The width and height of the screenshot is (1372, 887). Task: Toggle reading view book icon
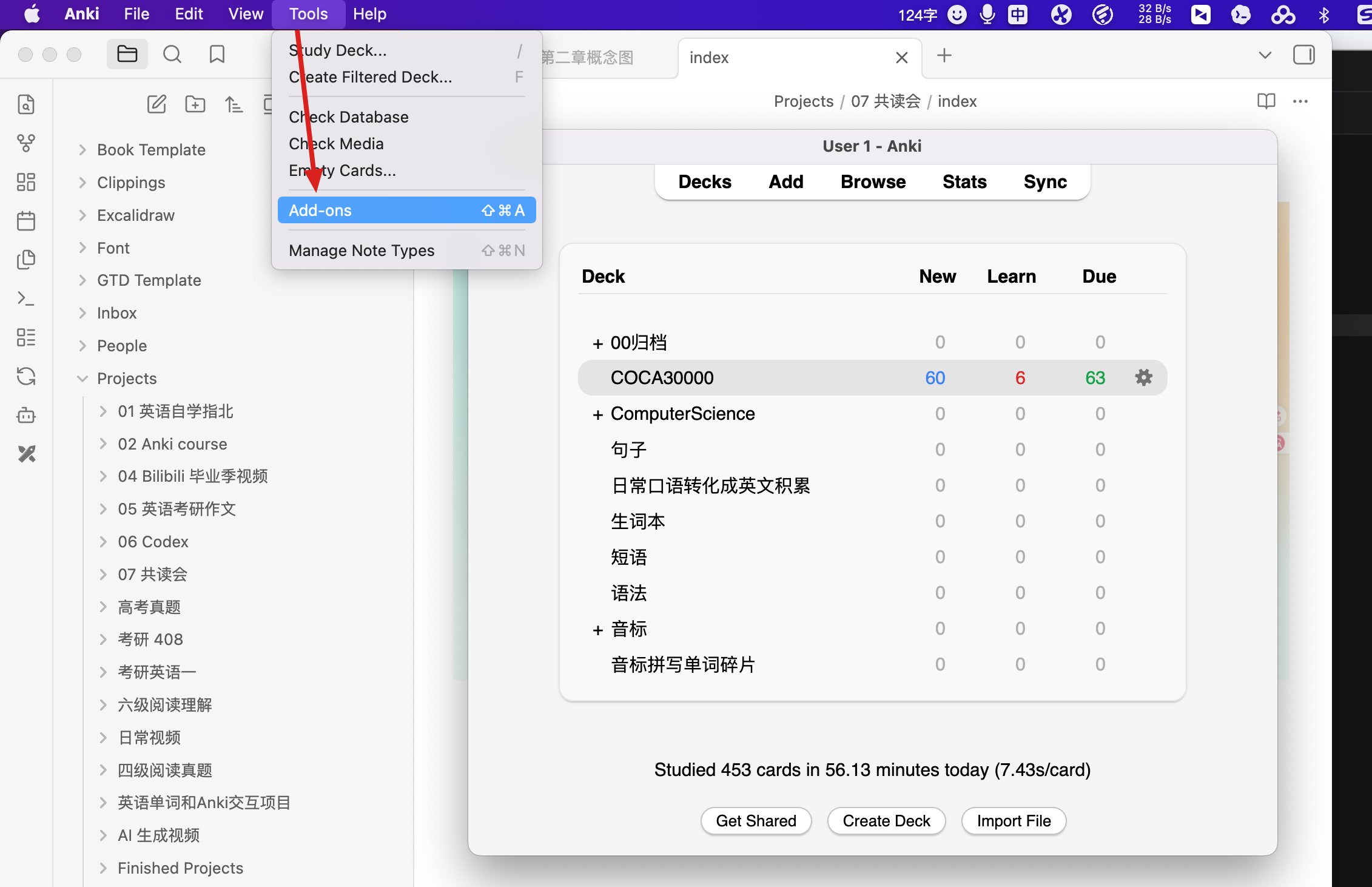click(x=1266, y=101)
